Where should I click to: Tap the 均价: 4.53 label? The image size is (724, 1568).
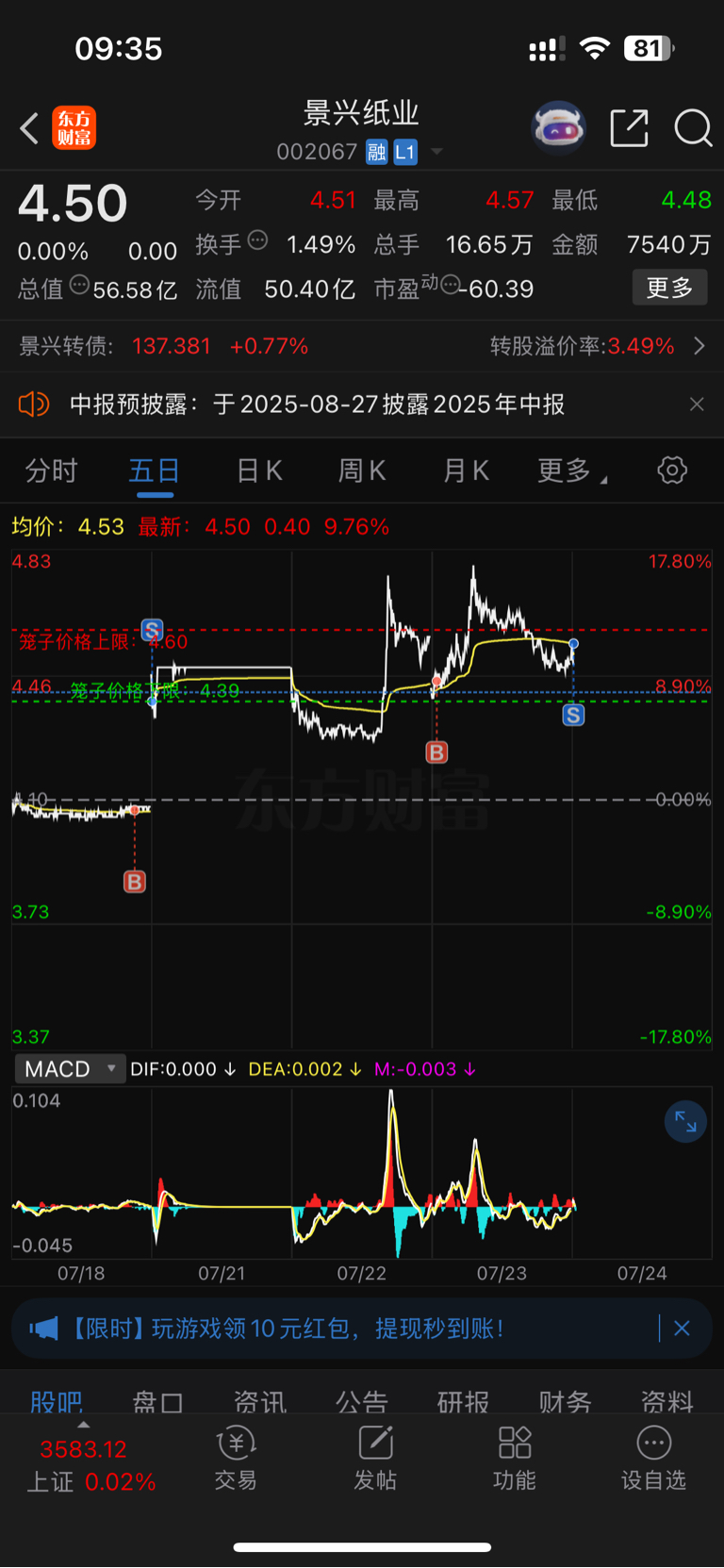point(68,526)
